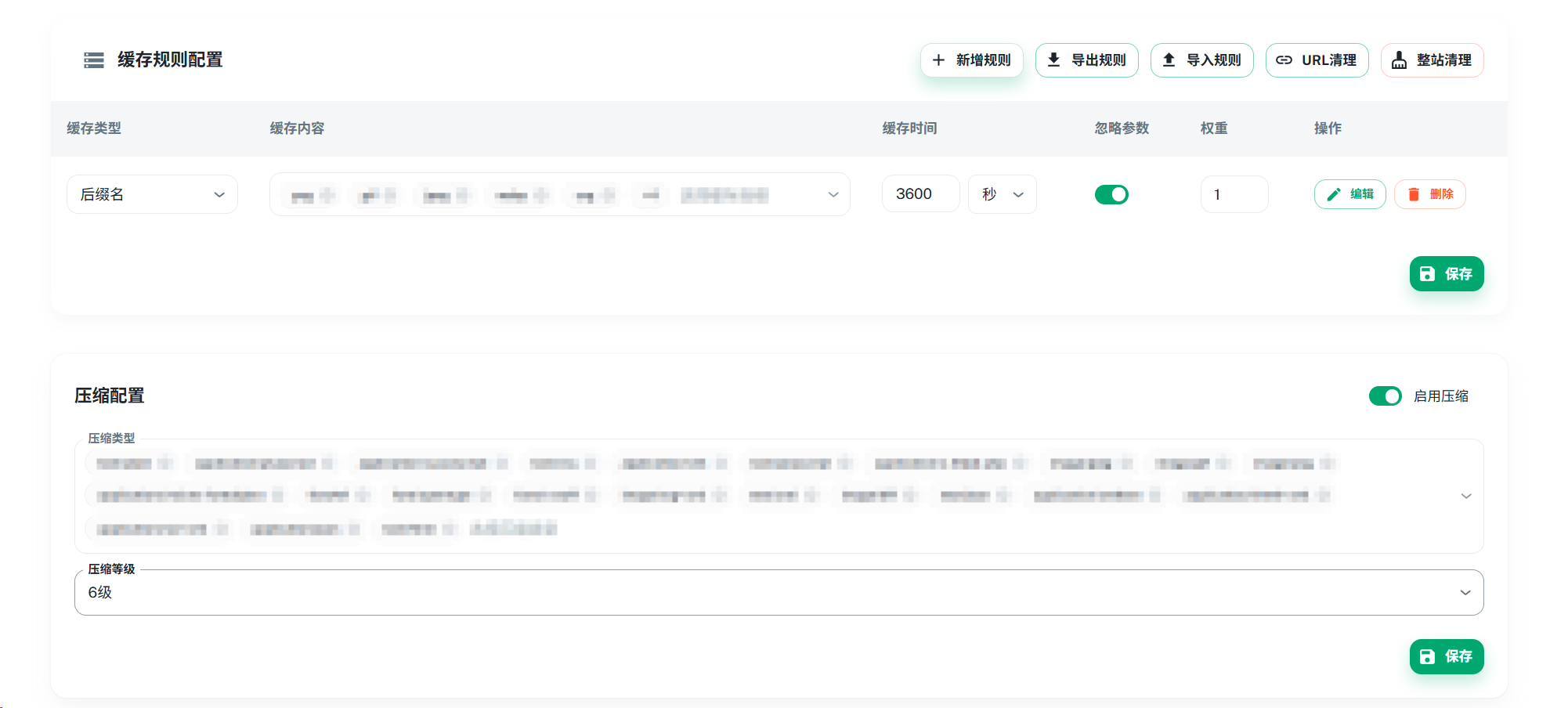Click the 缓存时间 field showing 3600

(920, 194)
